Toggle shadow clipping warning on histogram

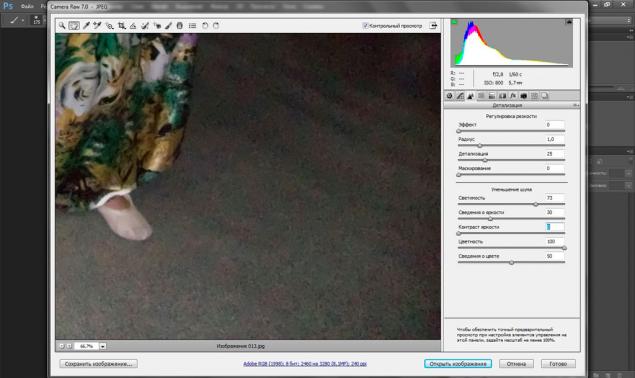click(x=454, y=22)
